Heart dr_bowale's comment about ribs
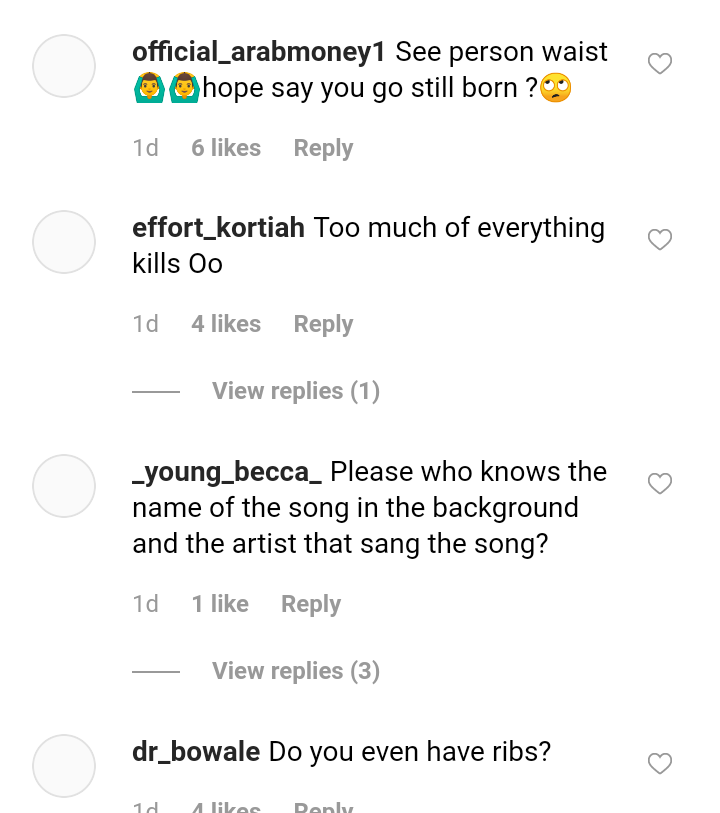Viewport: 720px width, 813px height. click(x=659, y=764)
